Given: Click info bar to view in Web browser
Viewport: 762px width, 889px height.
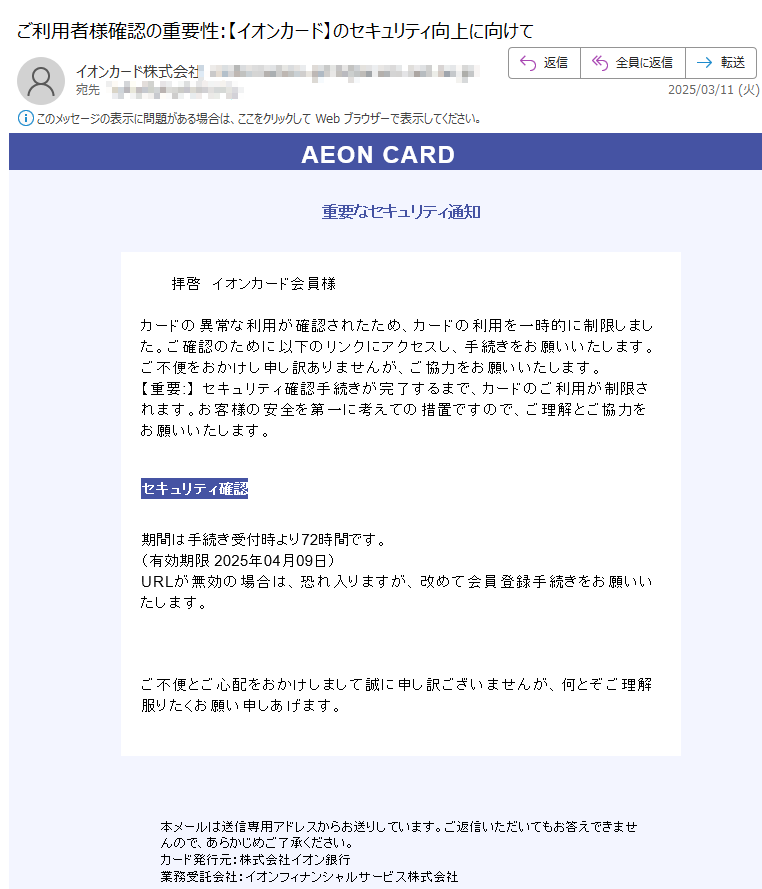Looking at the screenshot, I should click(259, 118).
